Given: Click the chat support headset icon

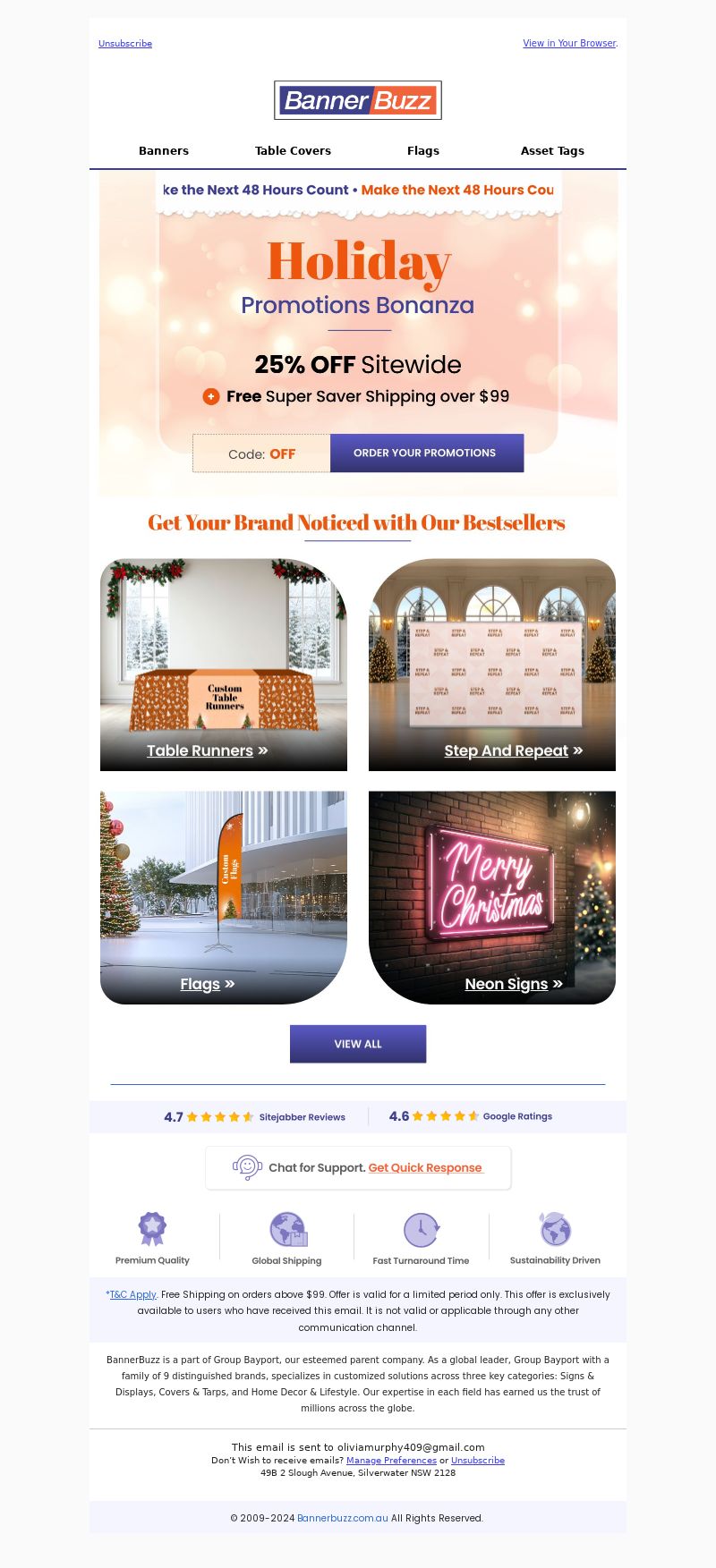Looking at the screenshot, I should coord(247,1167).
